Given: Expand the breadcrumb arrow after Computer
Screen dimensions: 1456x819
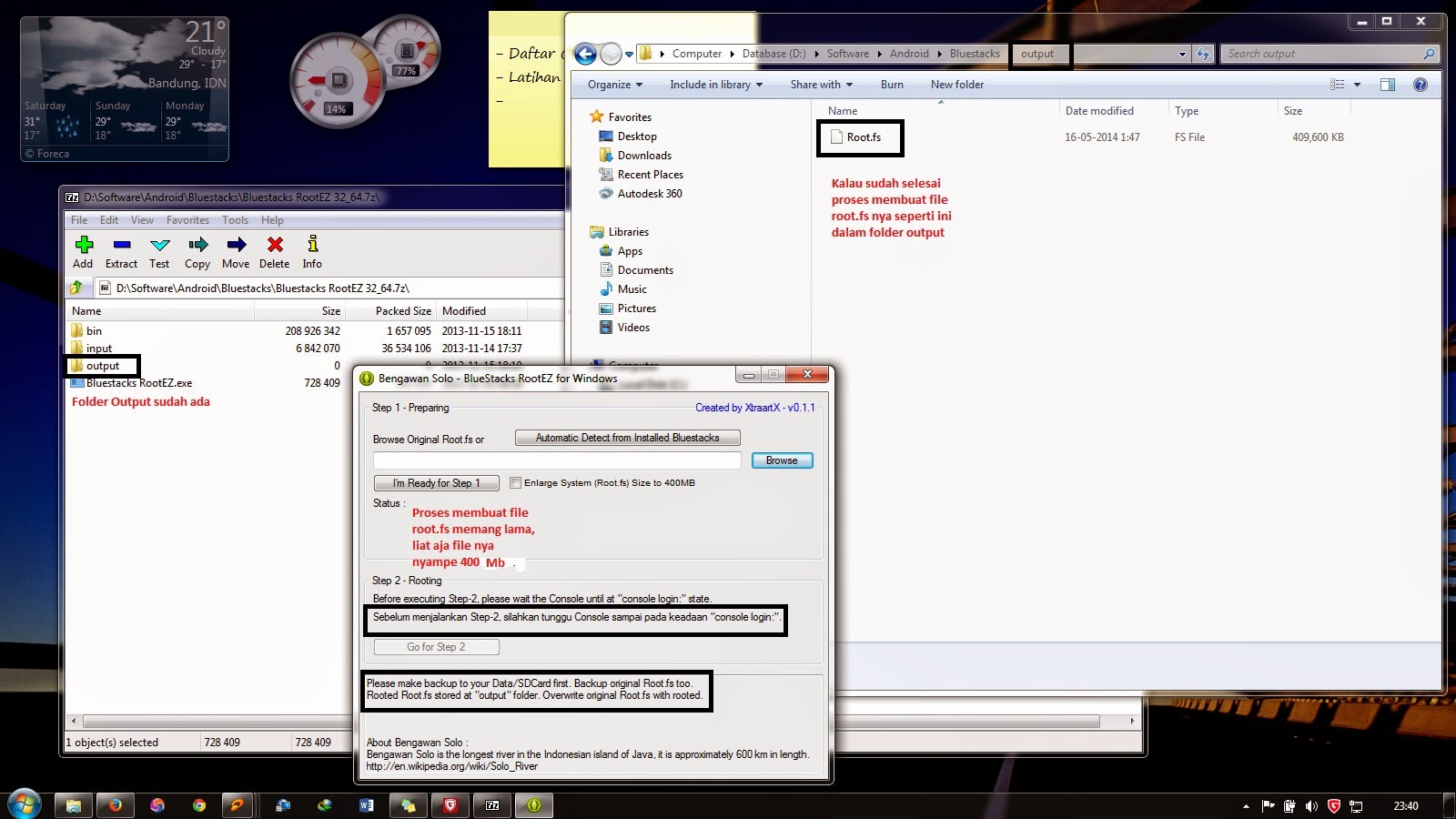Looking at the screenshot, I should pos(733,54).
